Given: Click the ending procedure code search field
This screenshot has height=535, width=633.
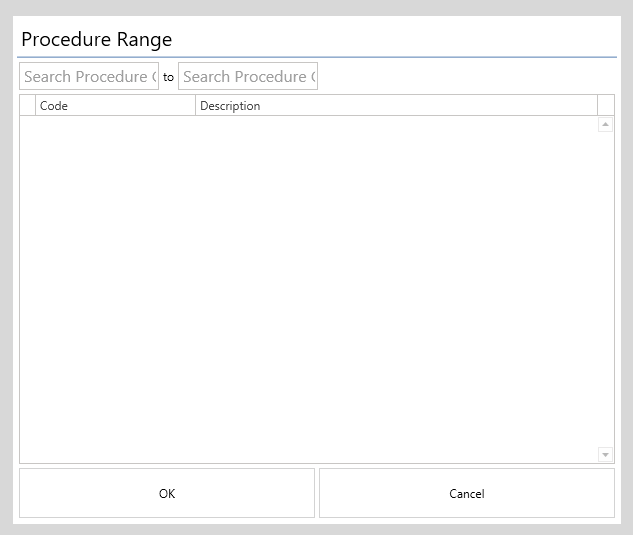Looking at the screenshot, I should coord(248,76).
